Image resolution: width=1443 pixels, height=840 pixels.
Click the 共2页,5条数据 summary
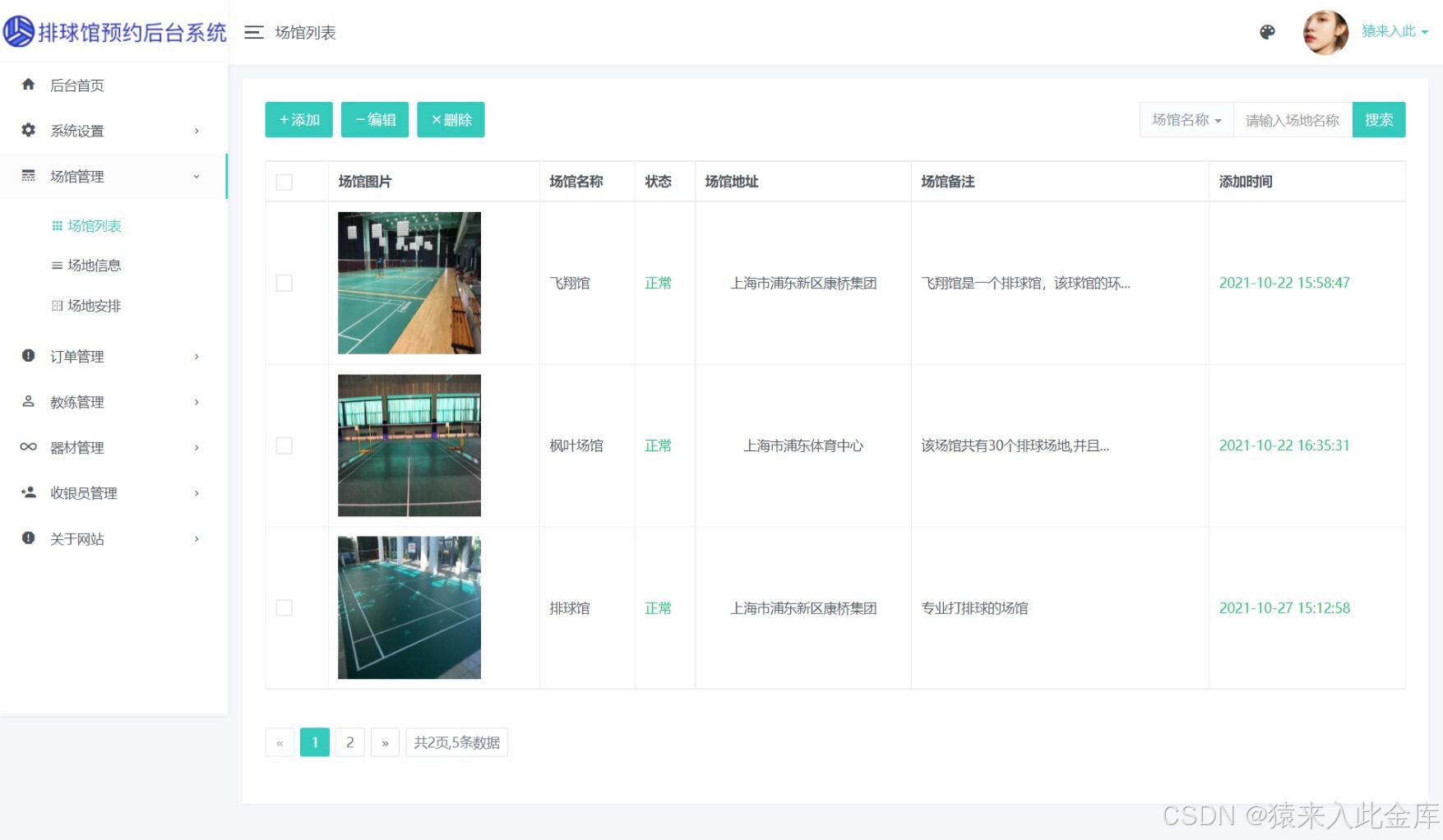pos(456,742)
